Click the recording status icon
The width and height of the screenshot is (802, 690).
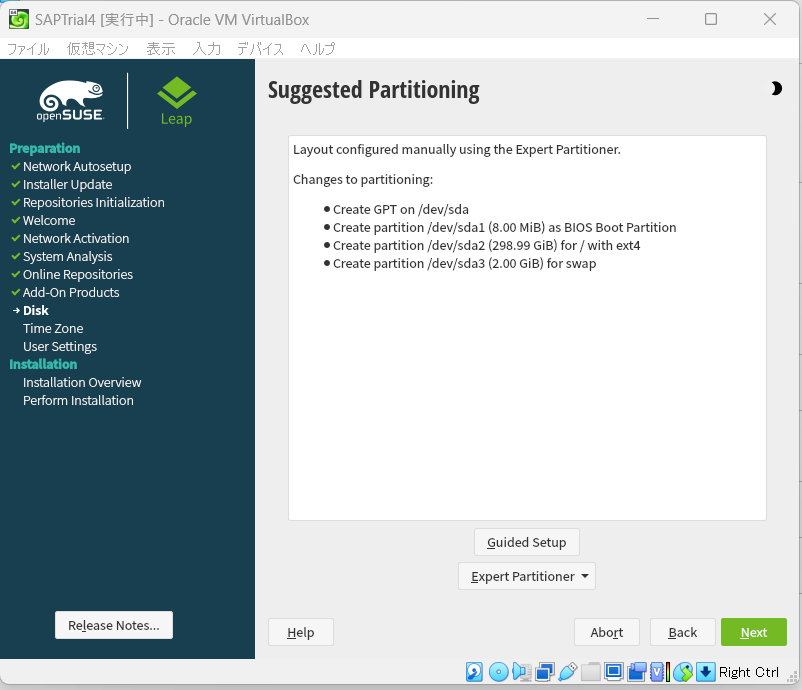click(x=637, y=672)
